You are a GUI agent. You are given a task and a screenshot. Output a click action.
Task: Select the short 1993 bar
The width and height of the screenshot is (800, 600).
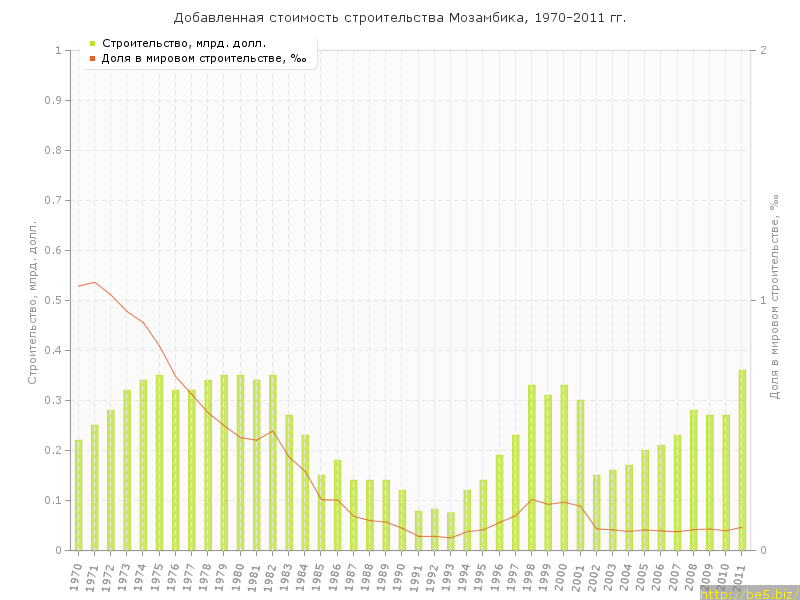[451, 531]
